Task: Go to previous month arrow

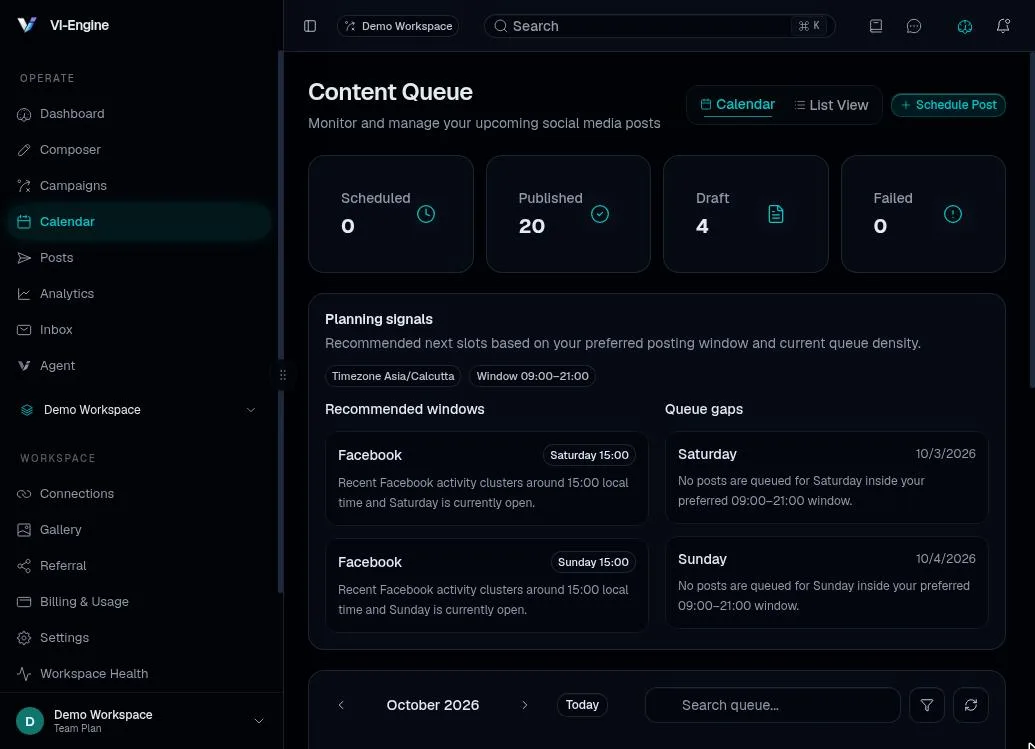Action: tap(341, 705)
